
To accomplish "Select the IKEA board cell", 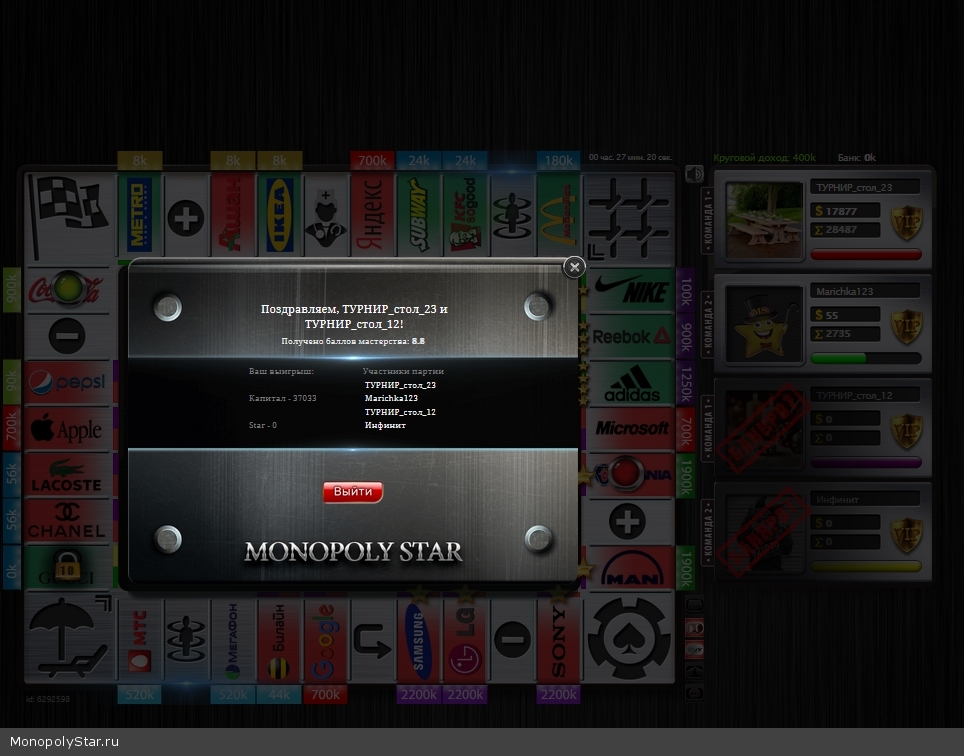I will [x=279, y=214].
